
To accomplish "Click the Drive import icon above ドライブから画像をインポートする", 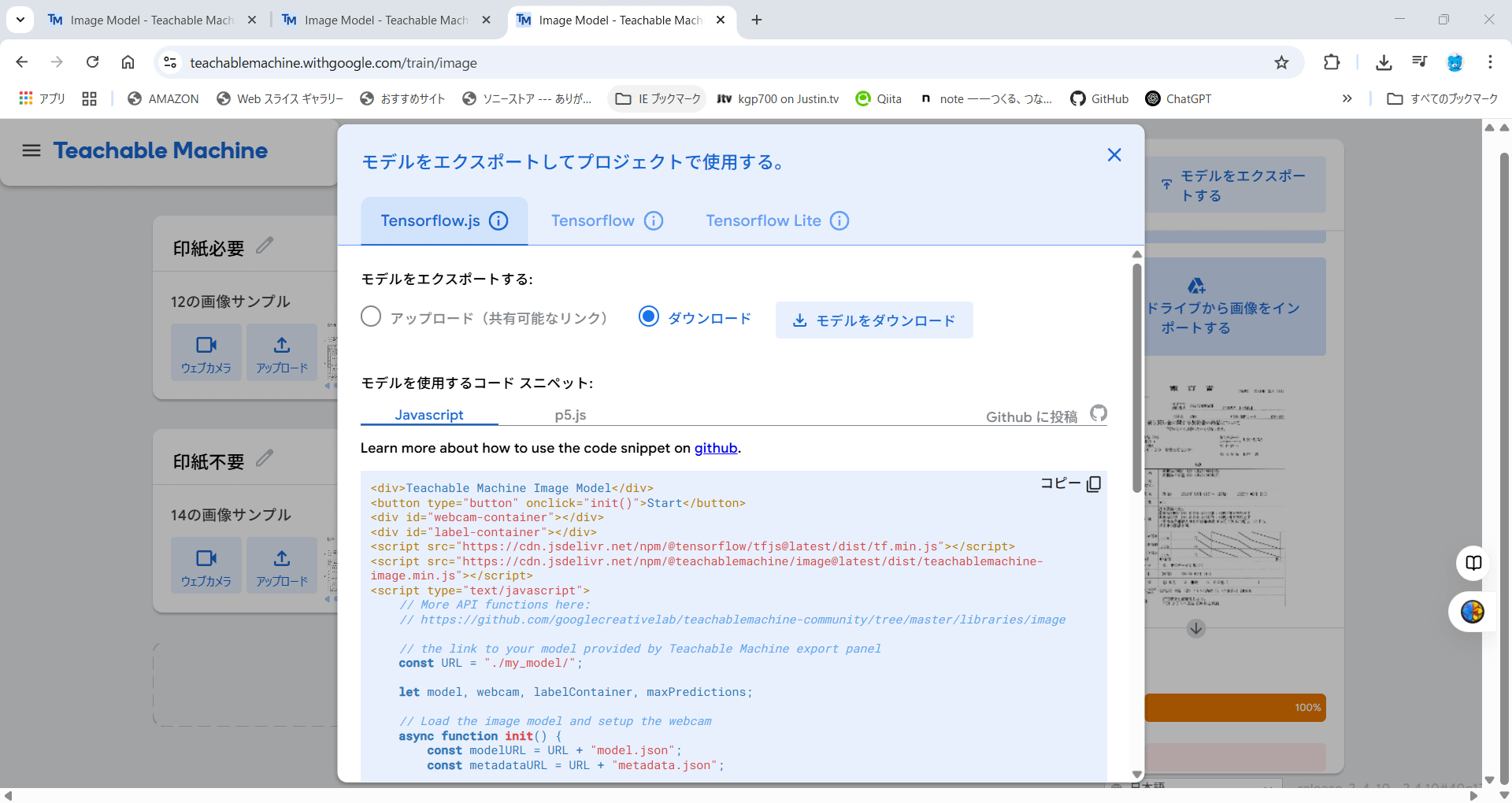I will [x=1197, y=286].
